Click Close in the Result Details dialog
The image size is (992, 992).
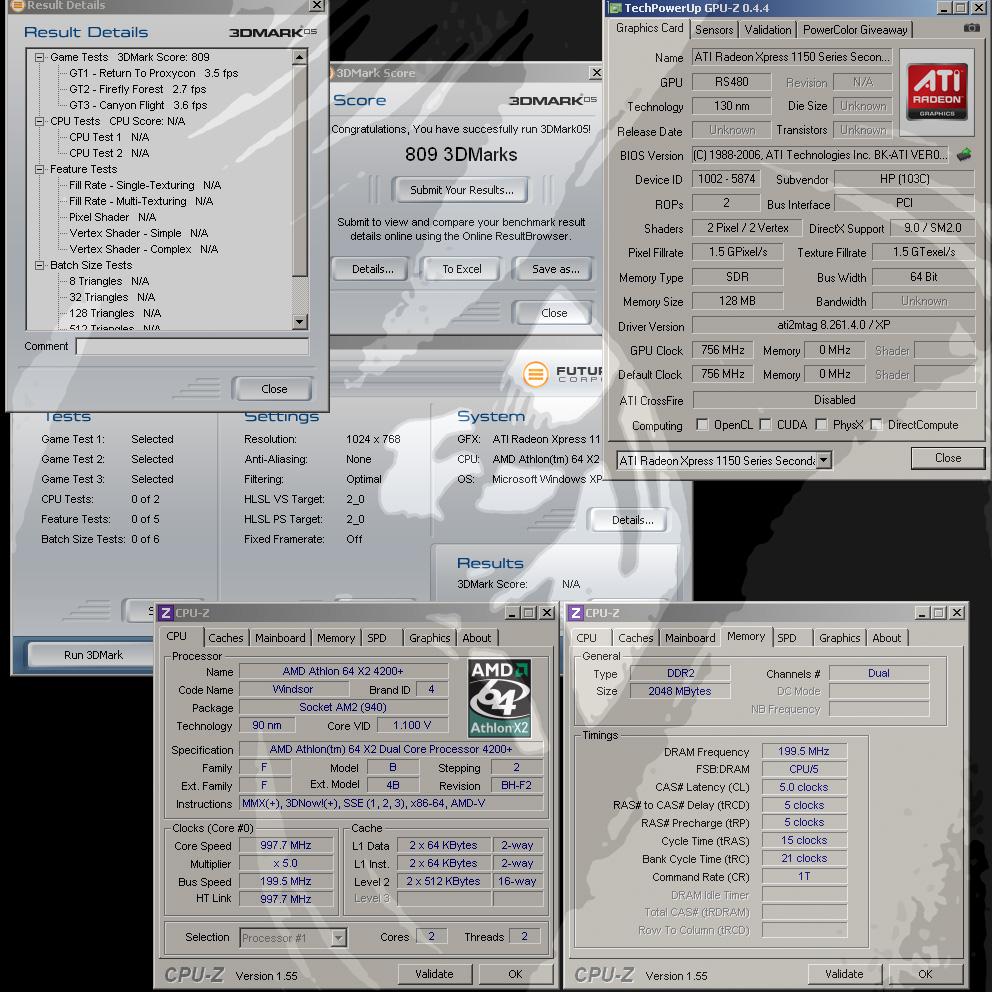[273, 388]
